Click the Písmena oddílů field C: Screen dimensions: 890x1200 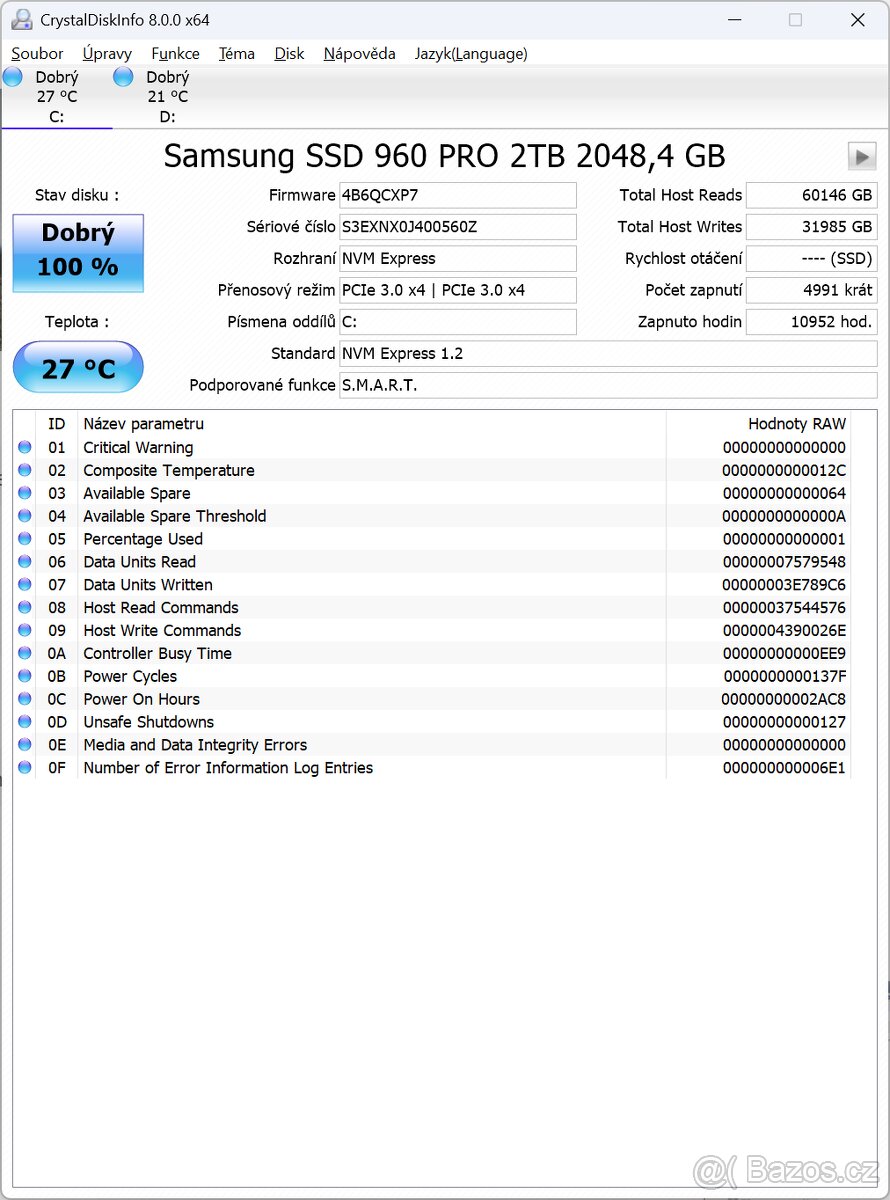(x=458, y=322)
